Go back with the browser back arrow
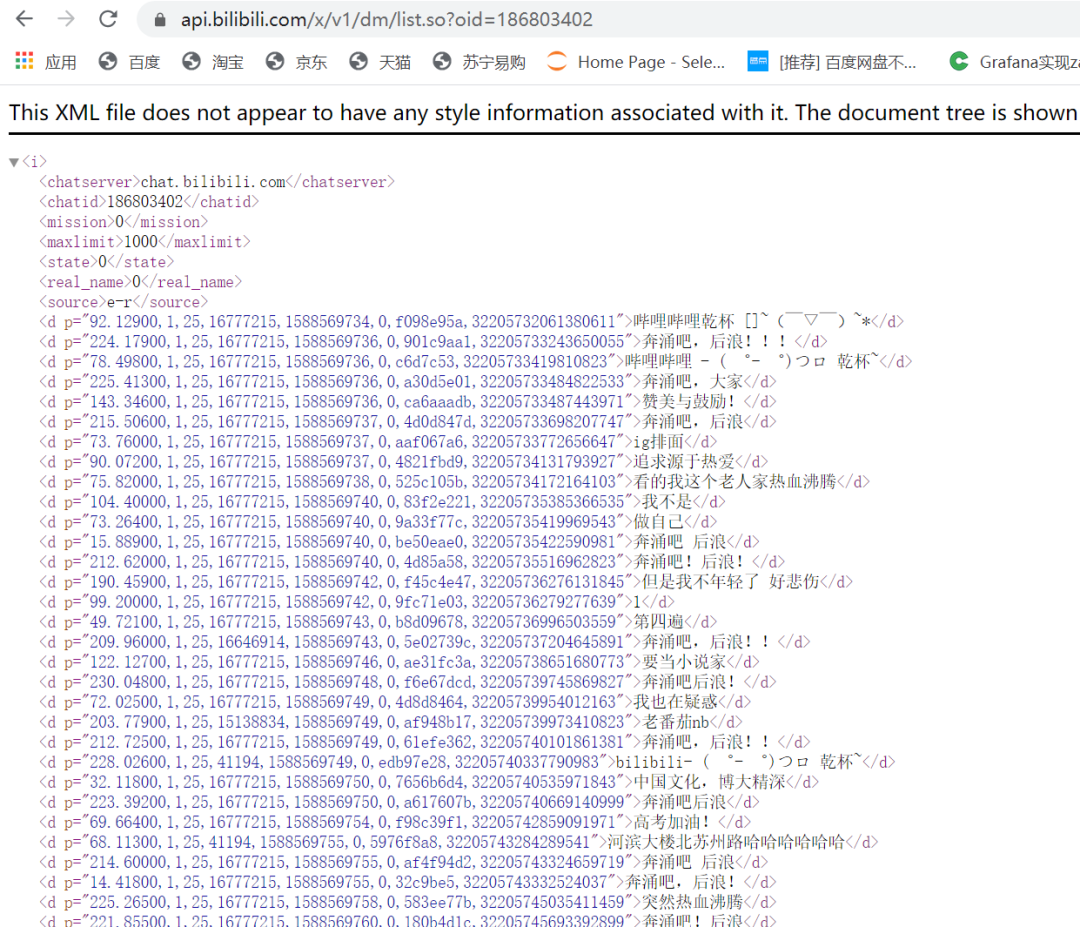Image resolution: width=1080 pixels, height=927 pixels. point(24,19)
